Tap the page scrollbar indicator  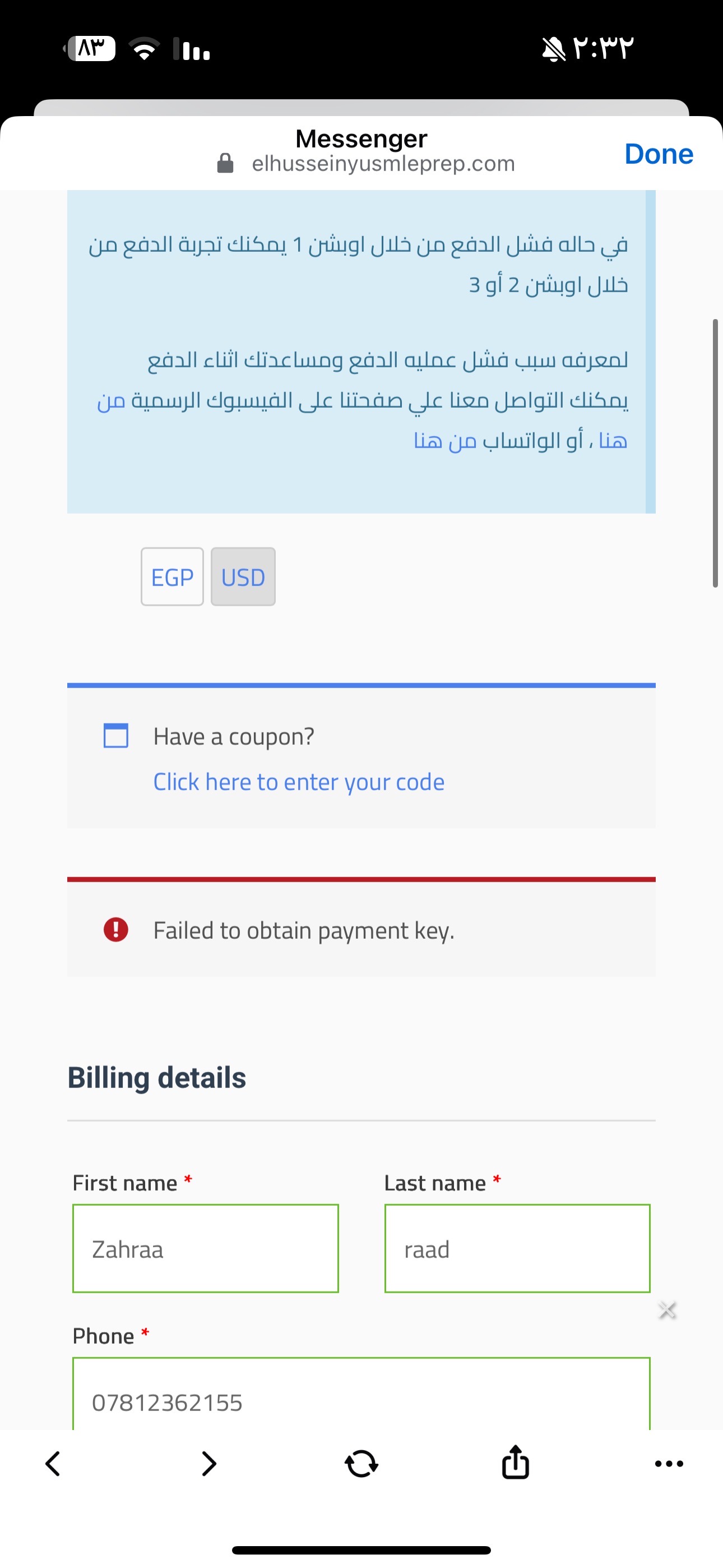point(716,453)
